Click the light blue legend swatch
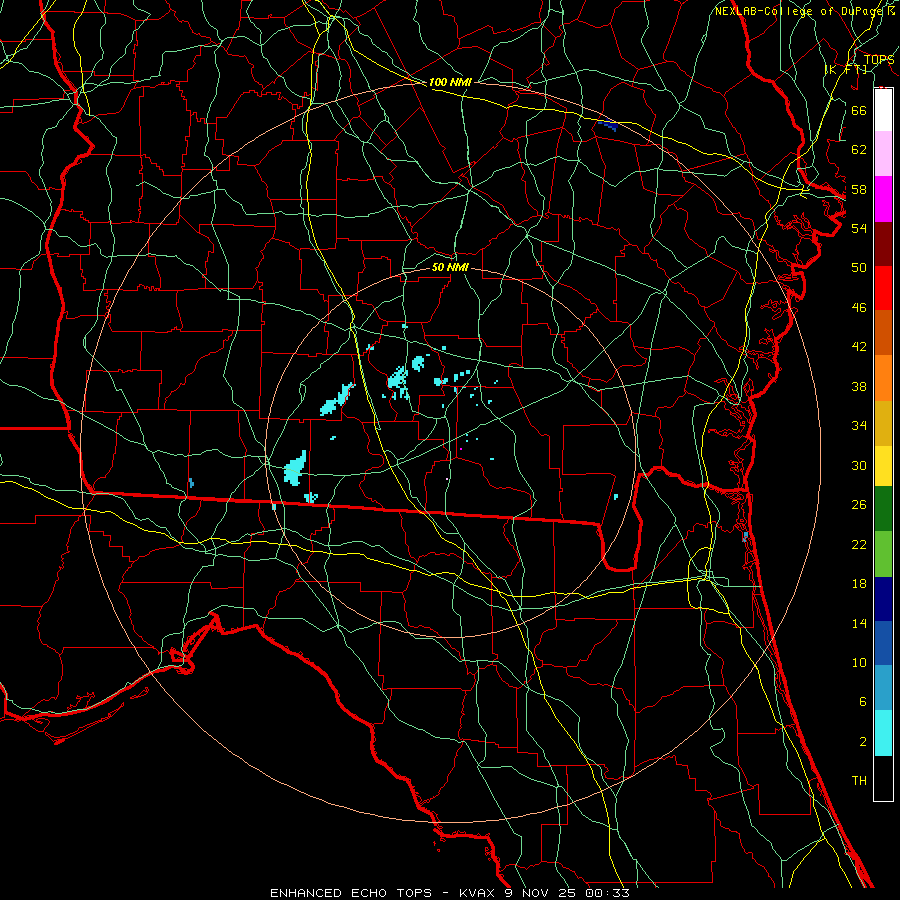 coord(883,688)
